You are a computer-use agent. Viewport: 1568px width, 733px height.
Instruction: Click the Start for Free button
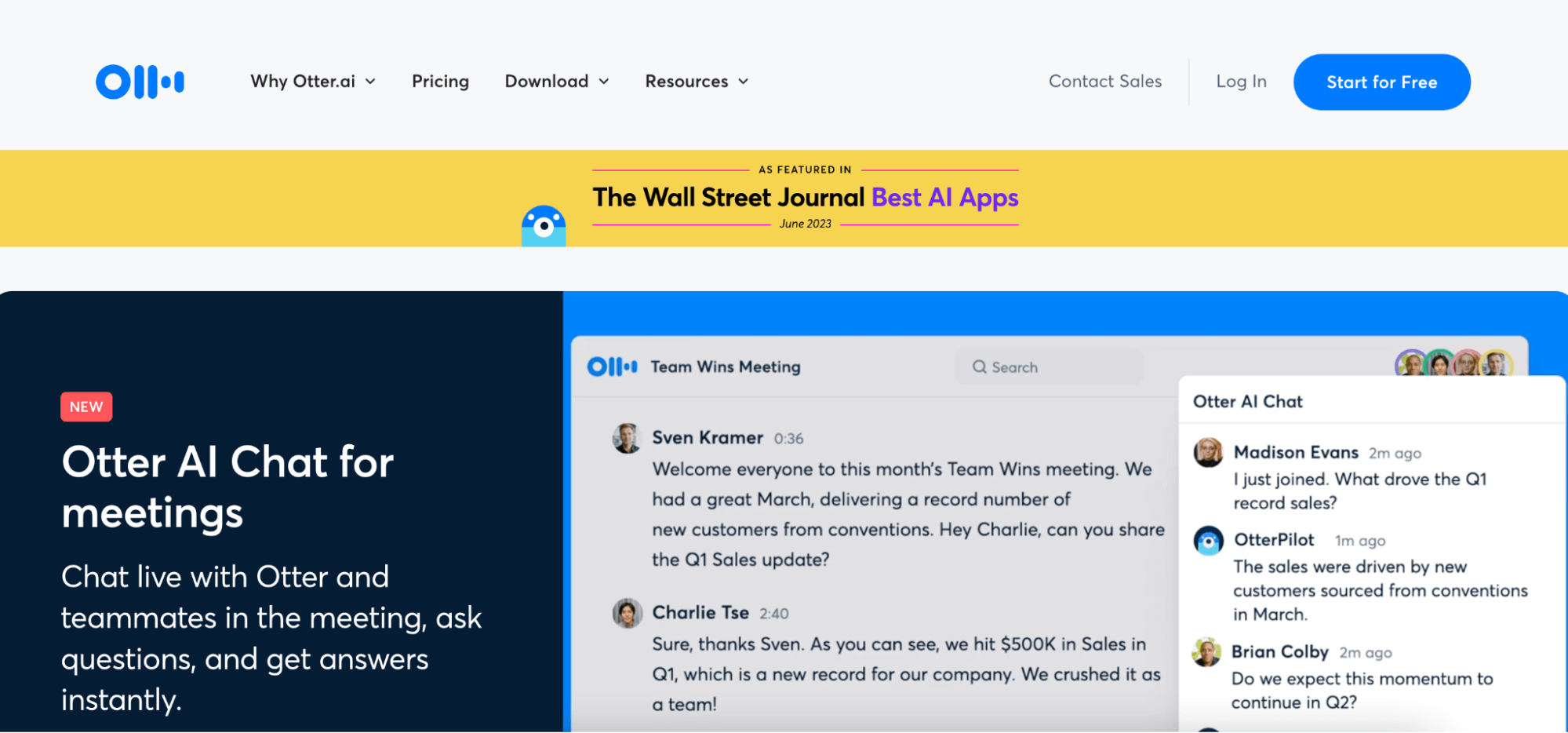coord(1381,81)
